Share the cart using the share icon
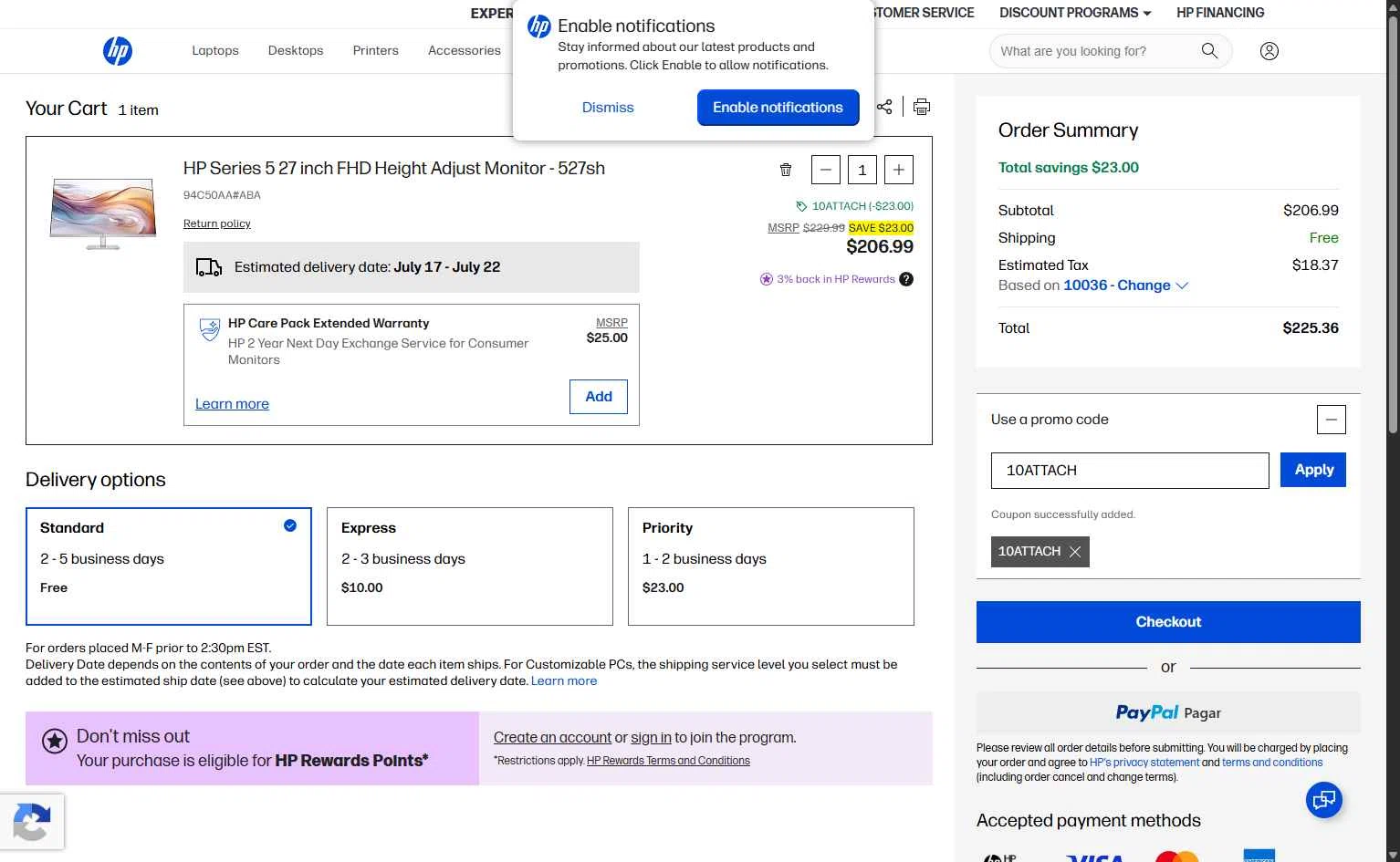Image resolution: width=1400 pixels, height=862 pixels. (884, 107)
